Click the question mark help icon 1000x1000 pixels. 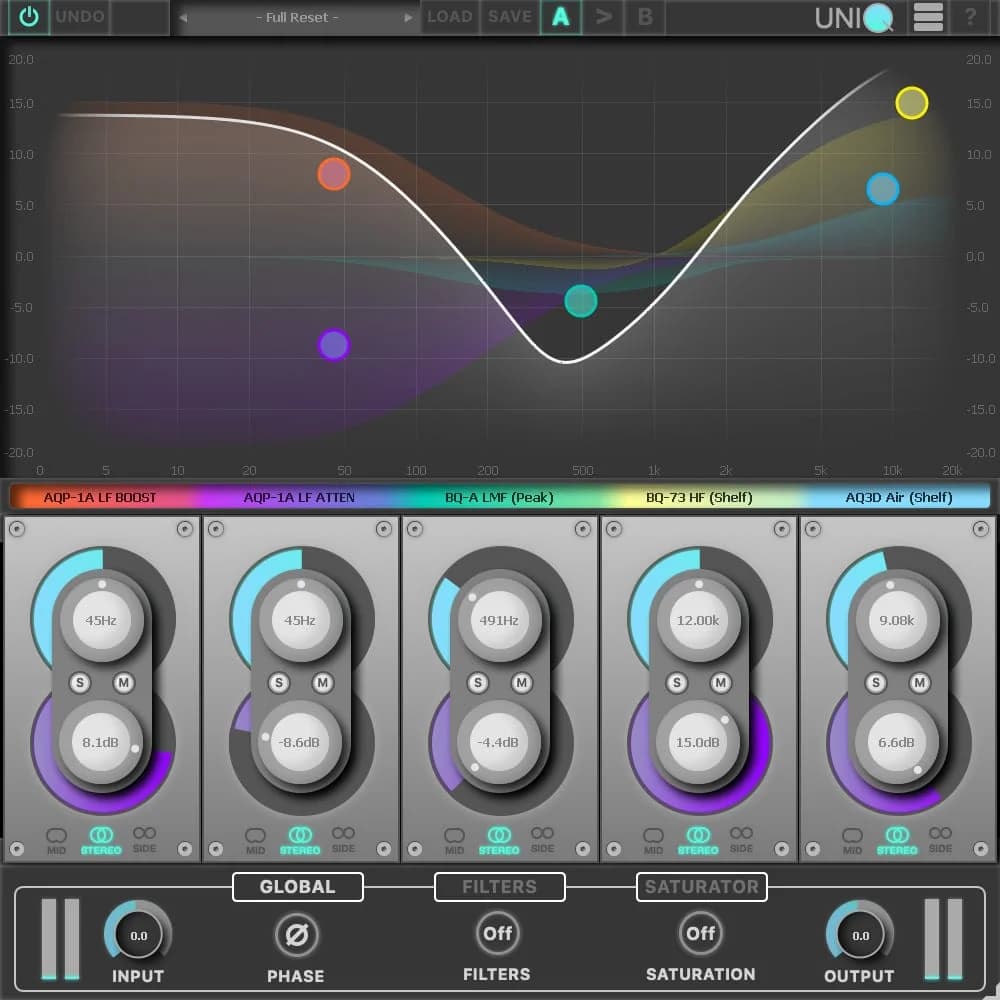971,17
